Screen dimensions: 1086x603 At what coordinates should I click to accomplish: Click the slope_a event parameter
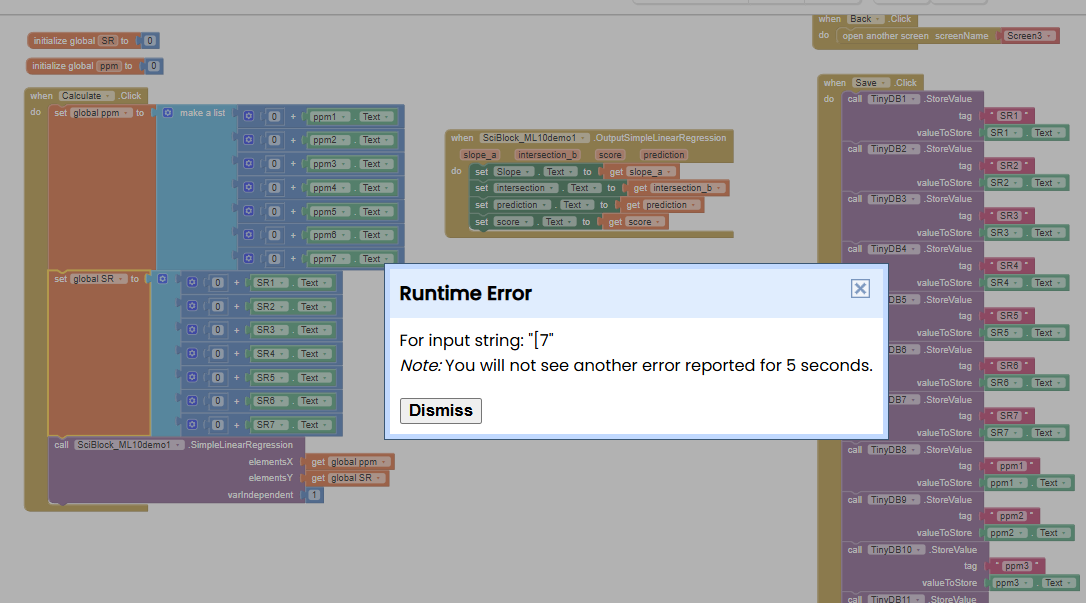[x=479, y=155]
